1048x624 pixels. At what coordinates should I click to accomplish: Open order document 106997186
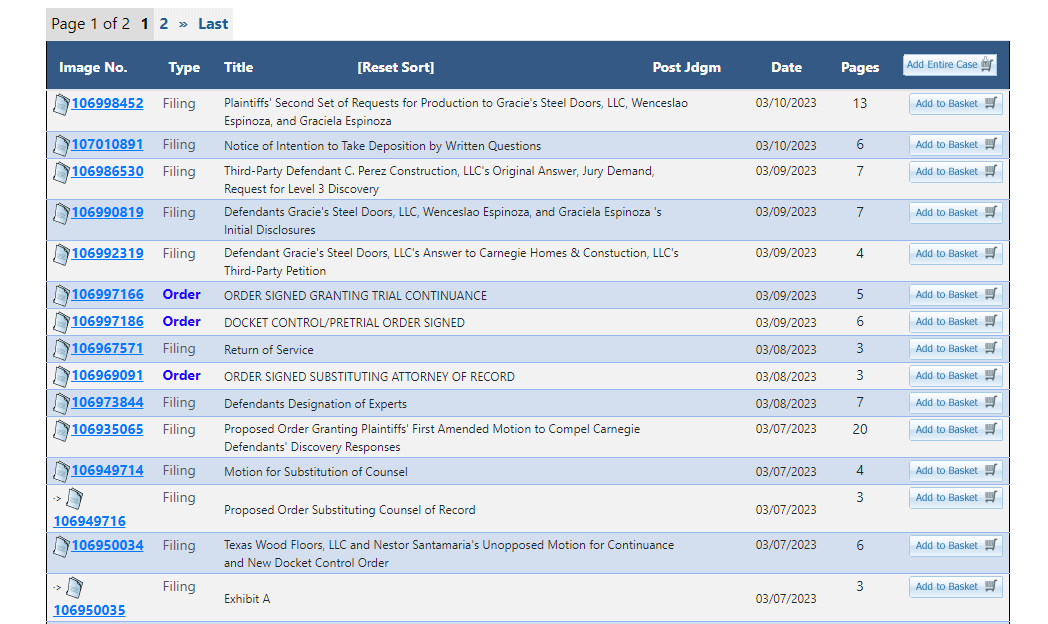pyautogui.click(x=108, y=321)
